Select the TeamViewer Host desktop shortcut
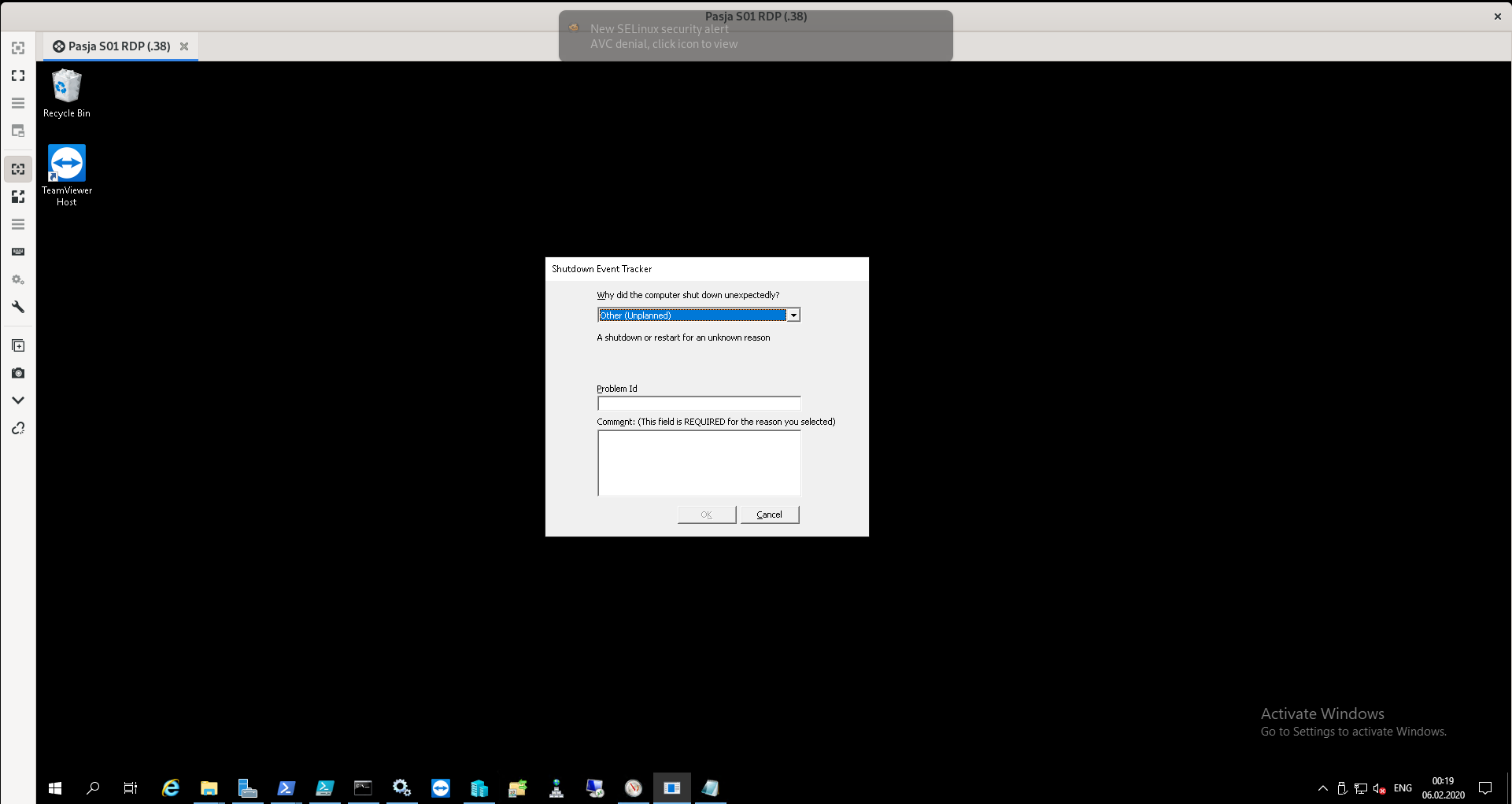This screenshot has height=804, width=1512. (67, 175)
